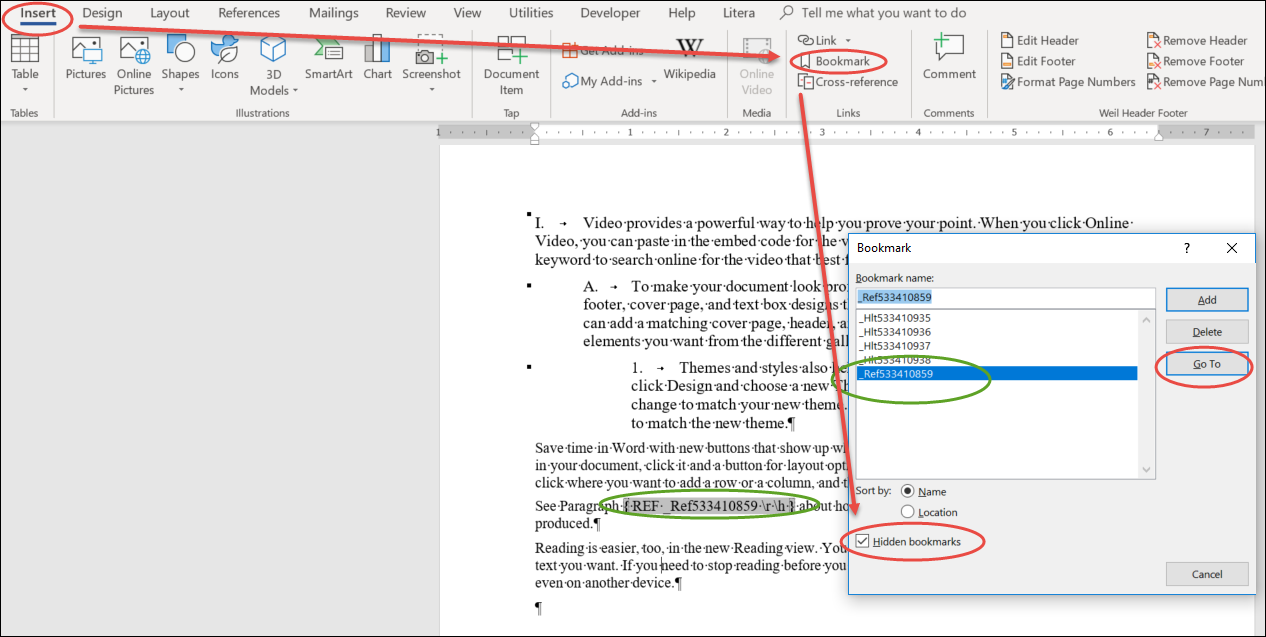
Task: Open the Shapes dropdown menu
Action: click(x=180, y=89)
